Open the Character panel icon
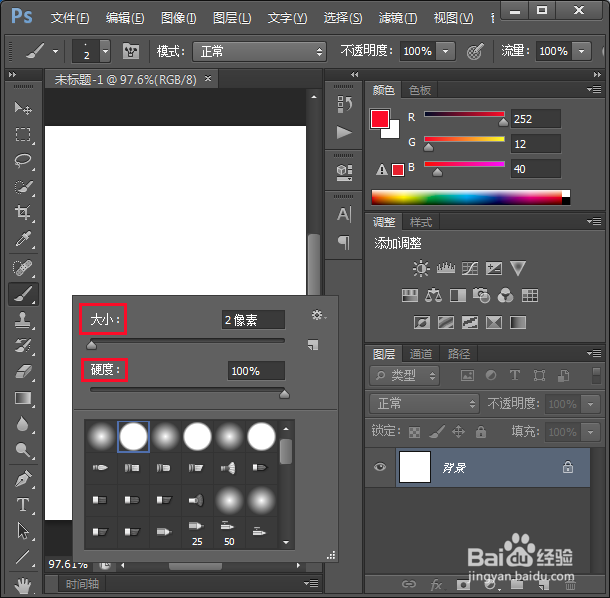 pyautogui.click(x=344, y=215)
